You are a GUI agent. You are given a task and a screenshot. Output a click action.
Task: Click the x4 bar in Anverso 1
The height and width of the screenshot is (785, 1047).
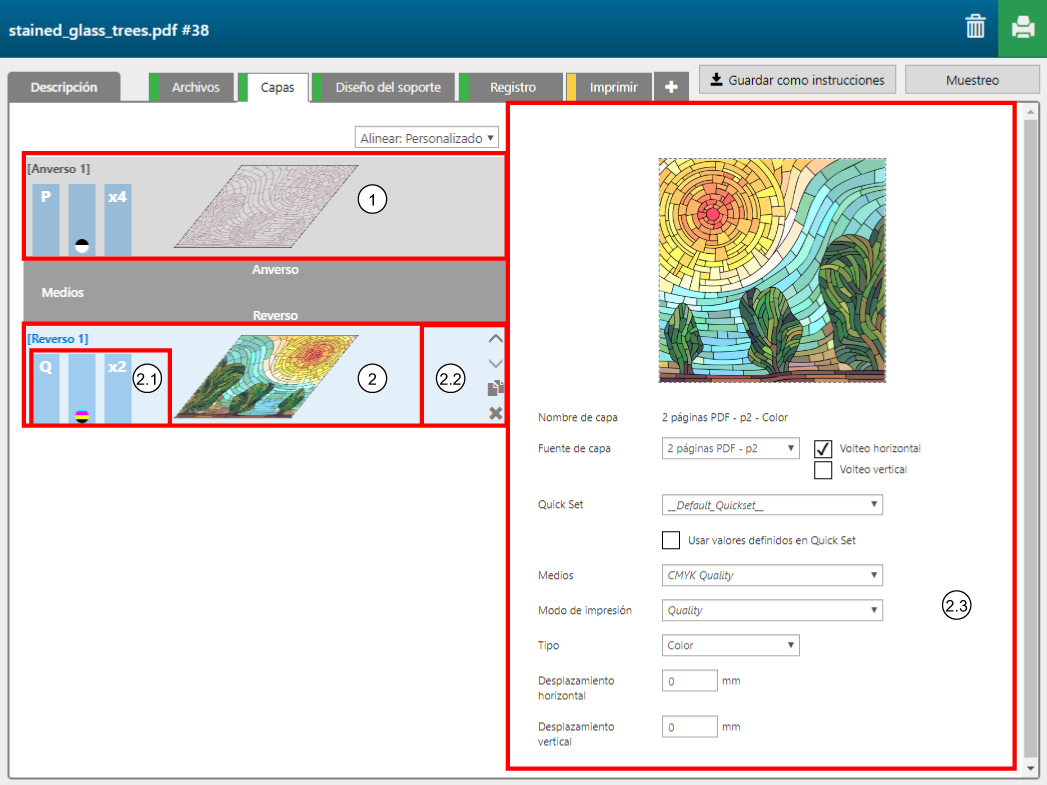pos(118,220)
